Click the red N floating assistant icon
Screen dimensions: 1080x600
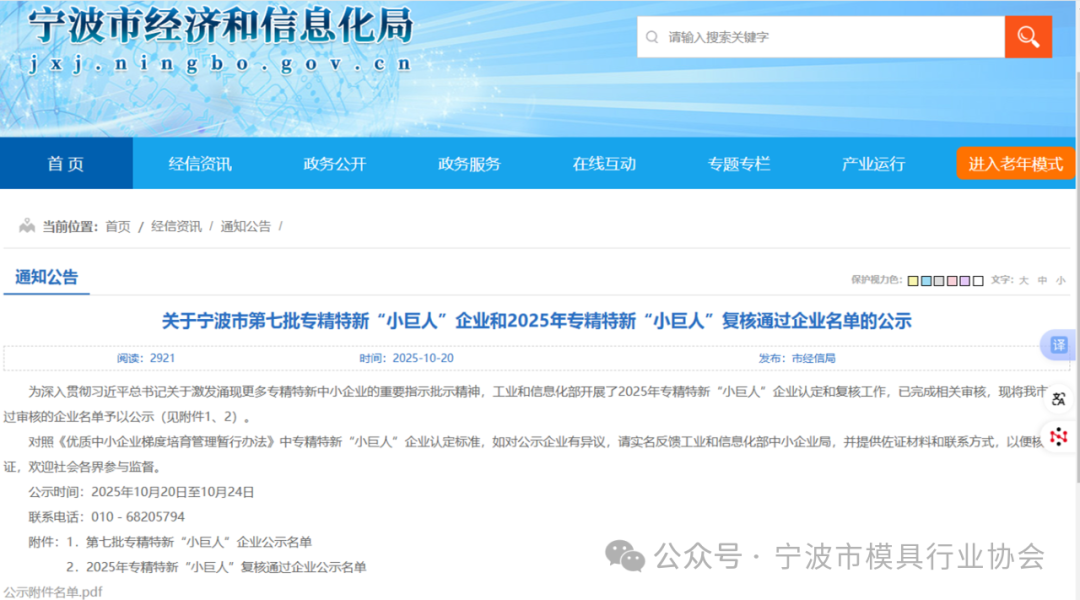[1059, 436]
